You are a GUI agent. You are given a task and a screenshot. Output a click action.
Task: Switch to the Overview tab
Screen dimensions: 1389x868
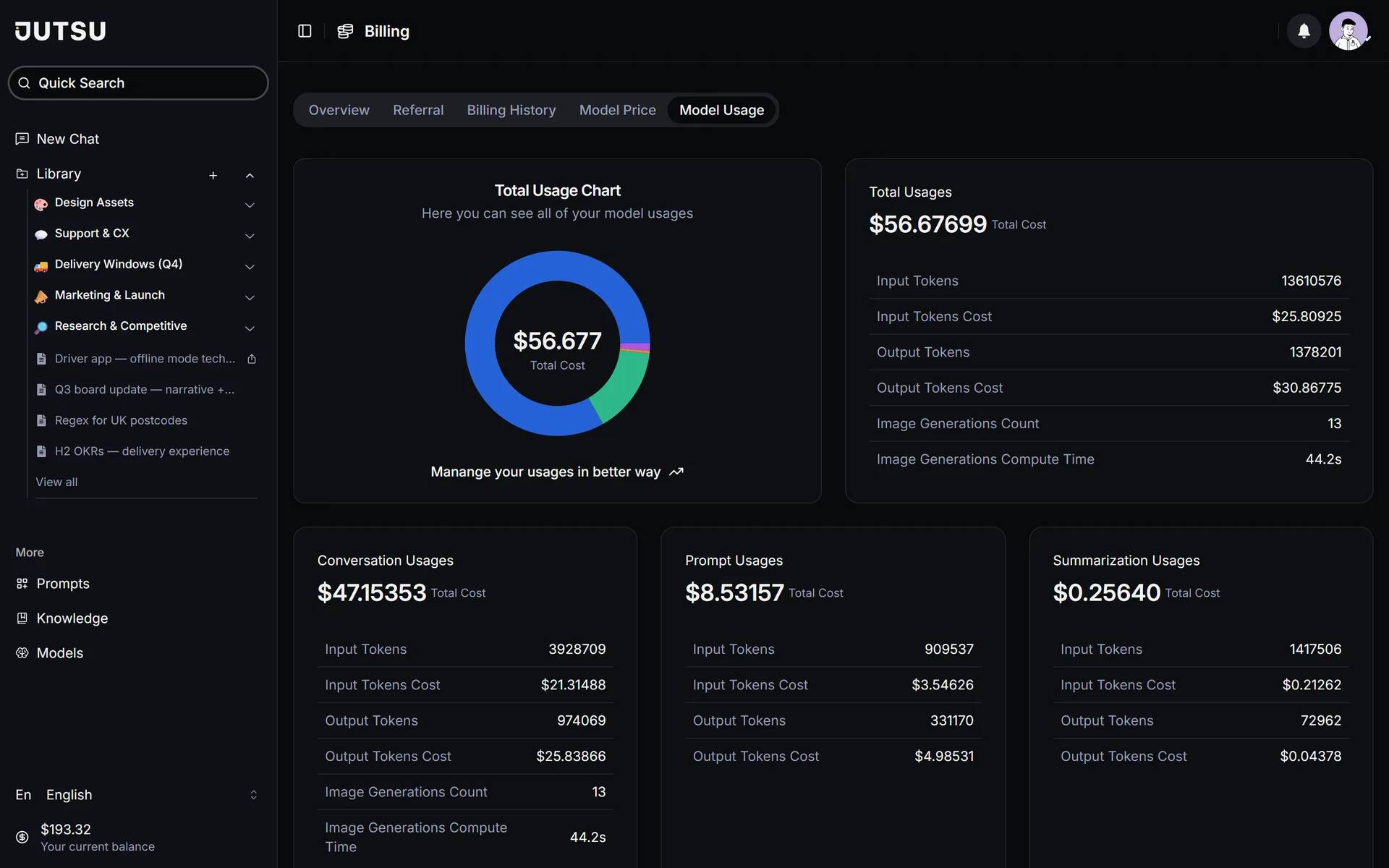pyautogui.click(x=339, y=110)
